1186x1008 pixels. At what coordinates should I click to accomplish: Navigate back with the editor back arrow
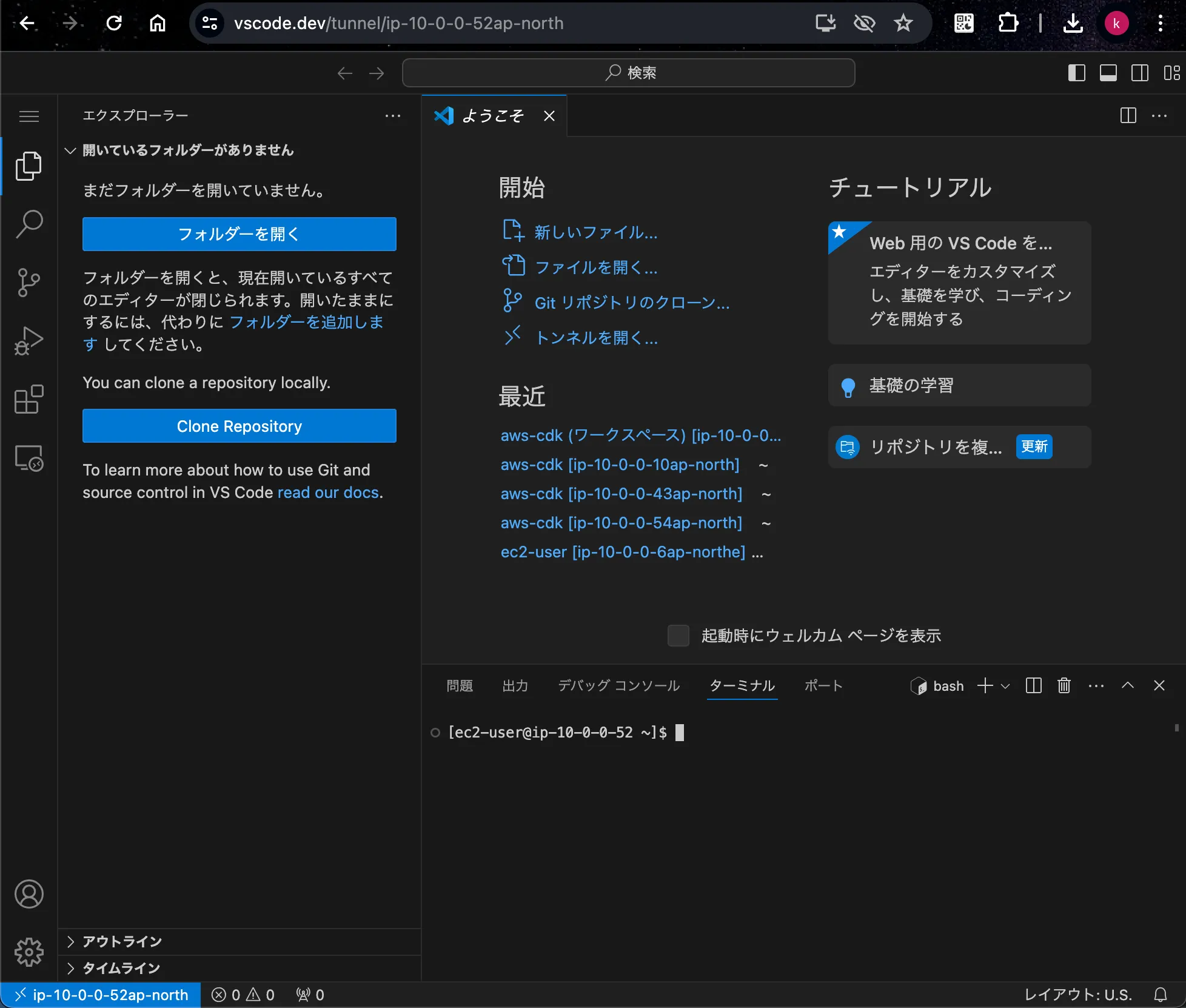point(345,73)
